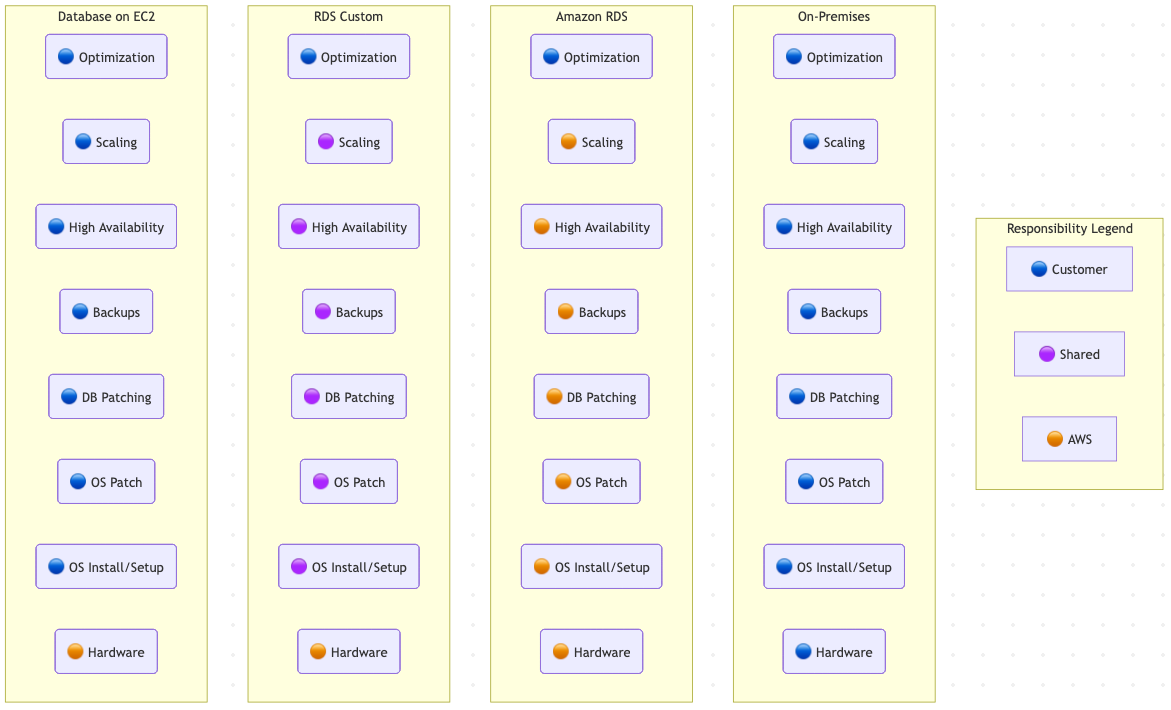Click purple DB Patching icon in RDS Custom
The image size is (1171, 710).
coord(312,397)
